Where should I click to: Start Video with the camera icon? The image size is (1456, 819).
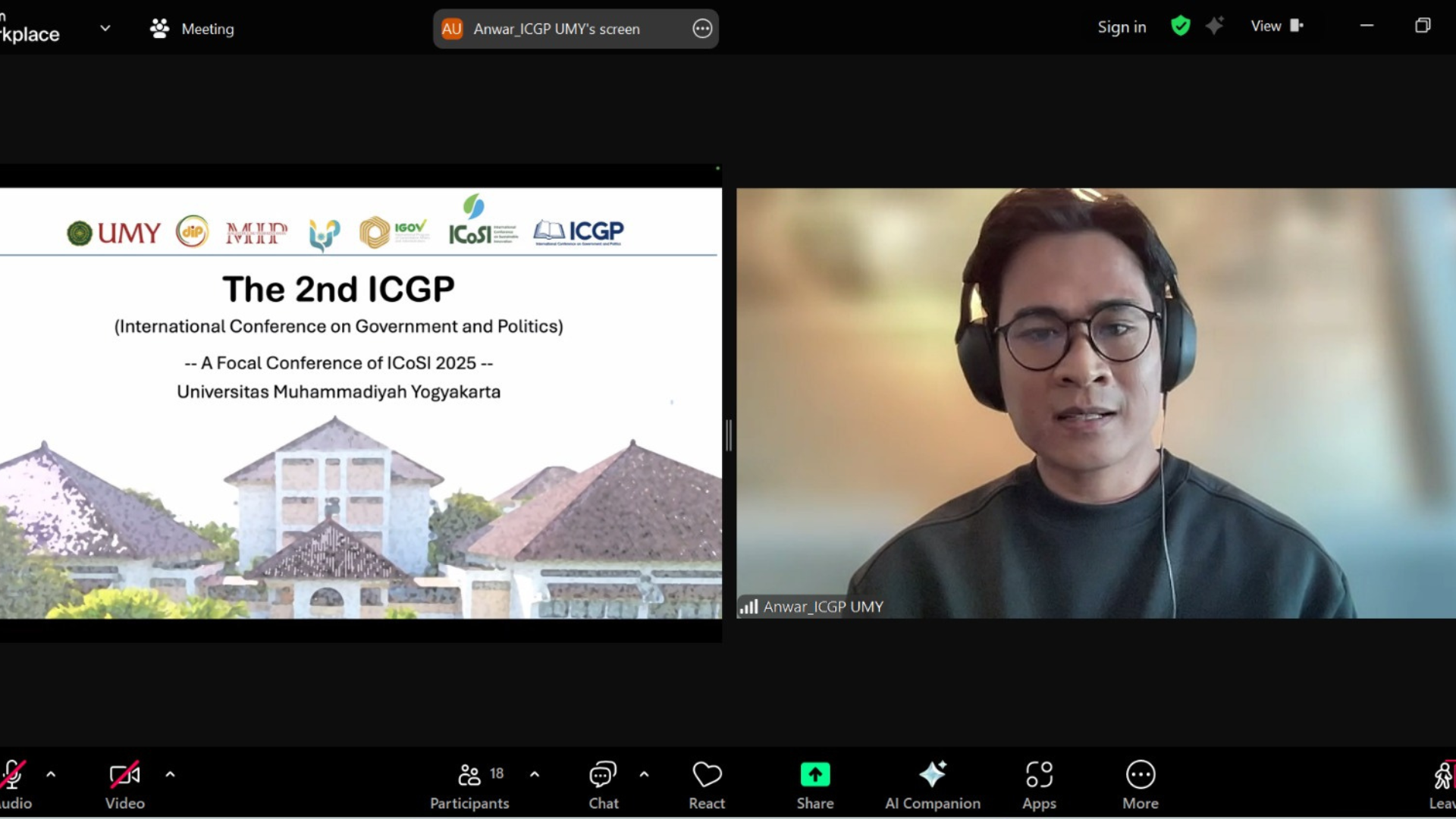pos(124,785)
